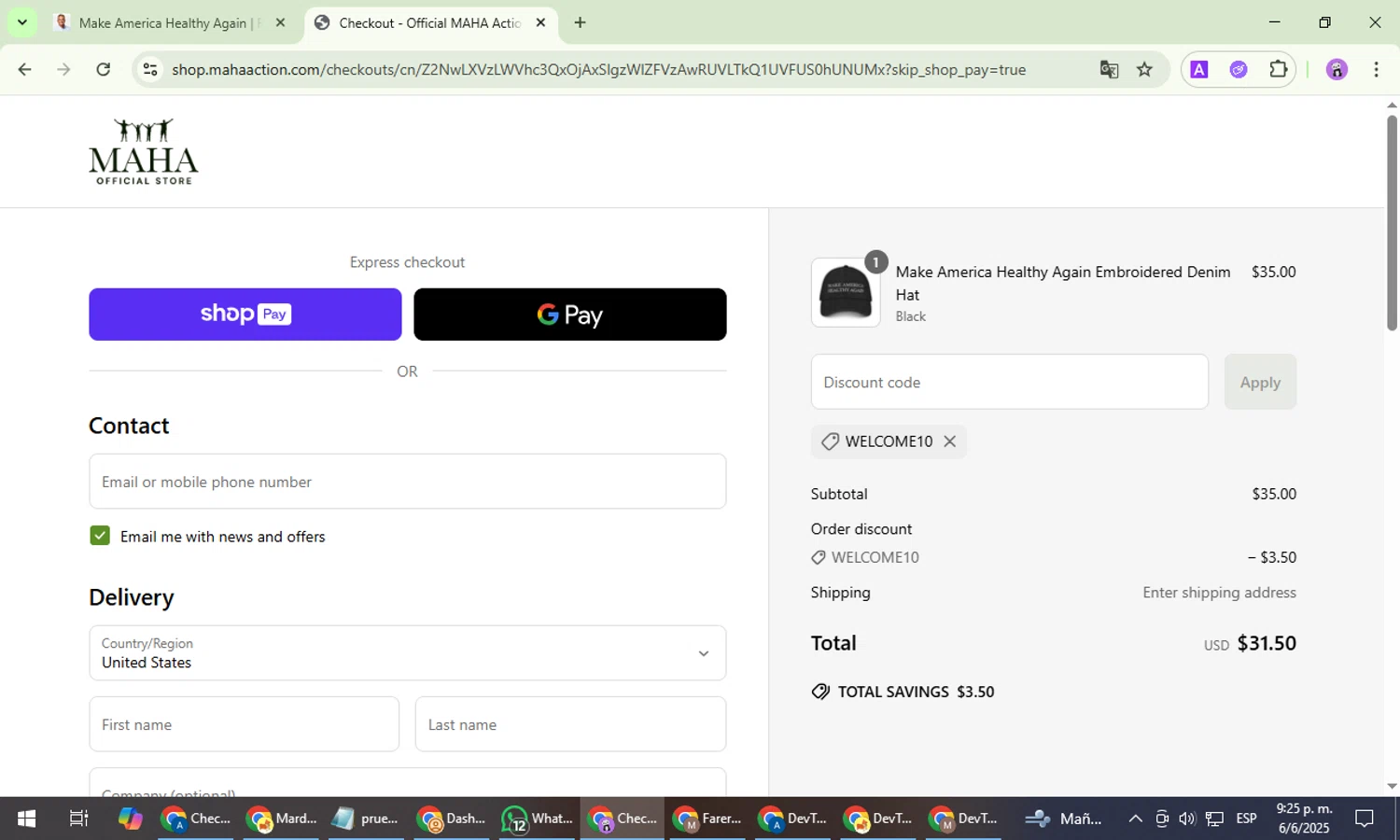The width and height of the screenshot is (1400, 840).
Task: Open the prue... taskbar app
Action: click(366, 819)
